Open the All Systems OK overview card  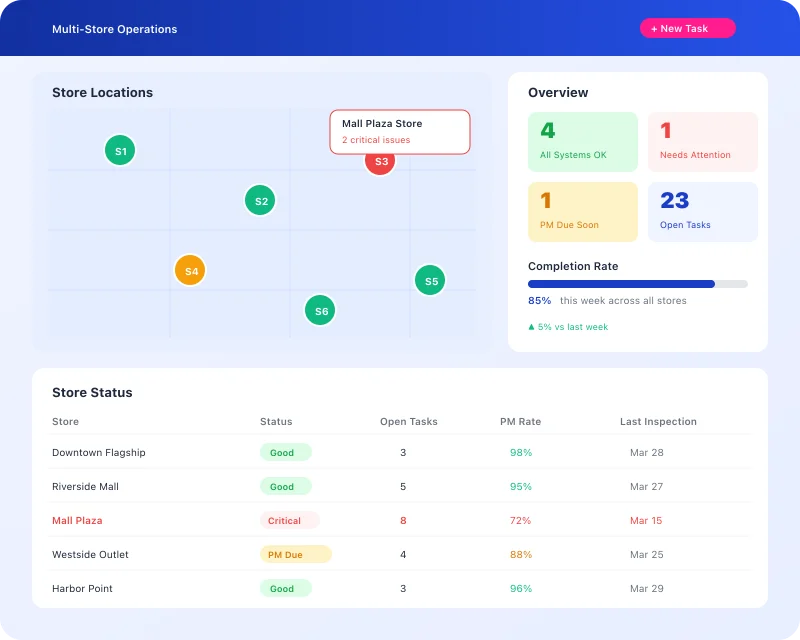583,141
